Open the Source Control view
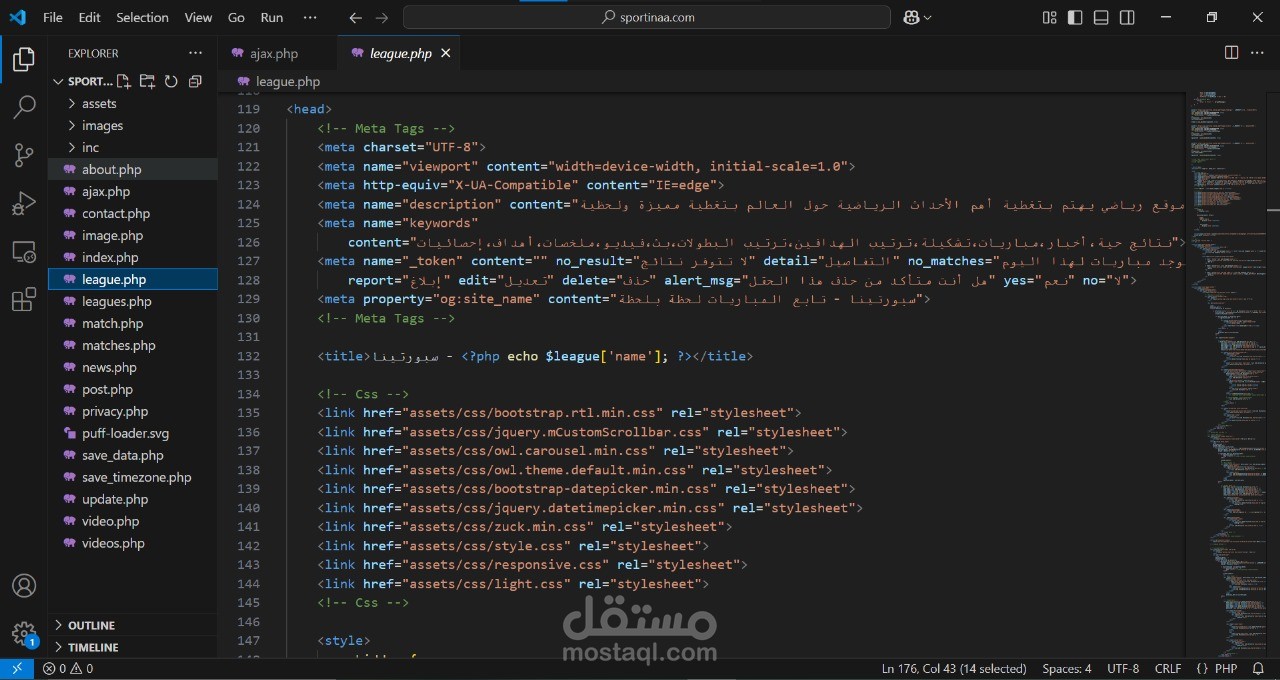The height and width of the screenshot is (680, 1280). (x=23, y=155)
